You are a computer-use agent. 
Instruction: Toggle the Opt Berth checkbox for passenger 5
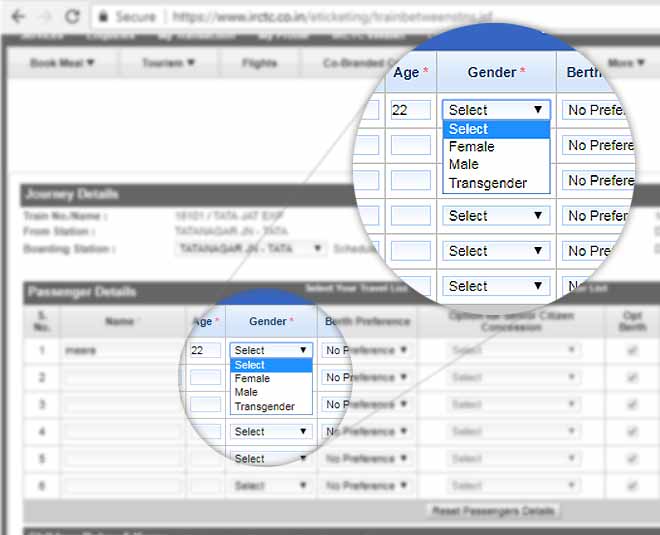point(632,458)
